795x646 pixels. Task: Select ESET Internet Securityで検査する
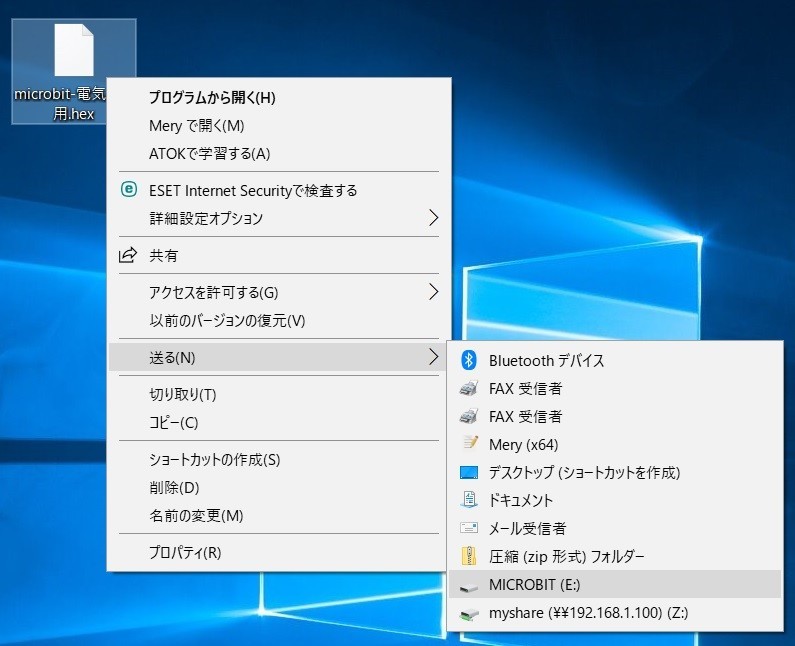[279, 190]
